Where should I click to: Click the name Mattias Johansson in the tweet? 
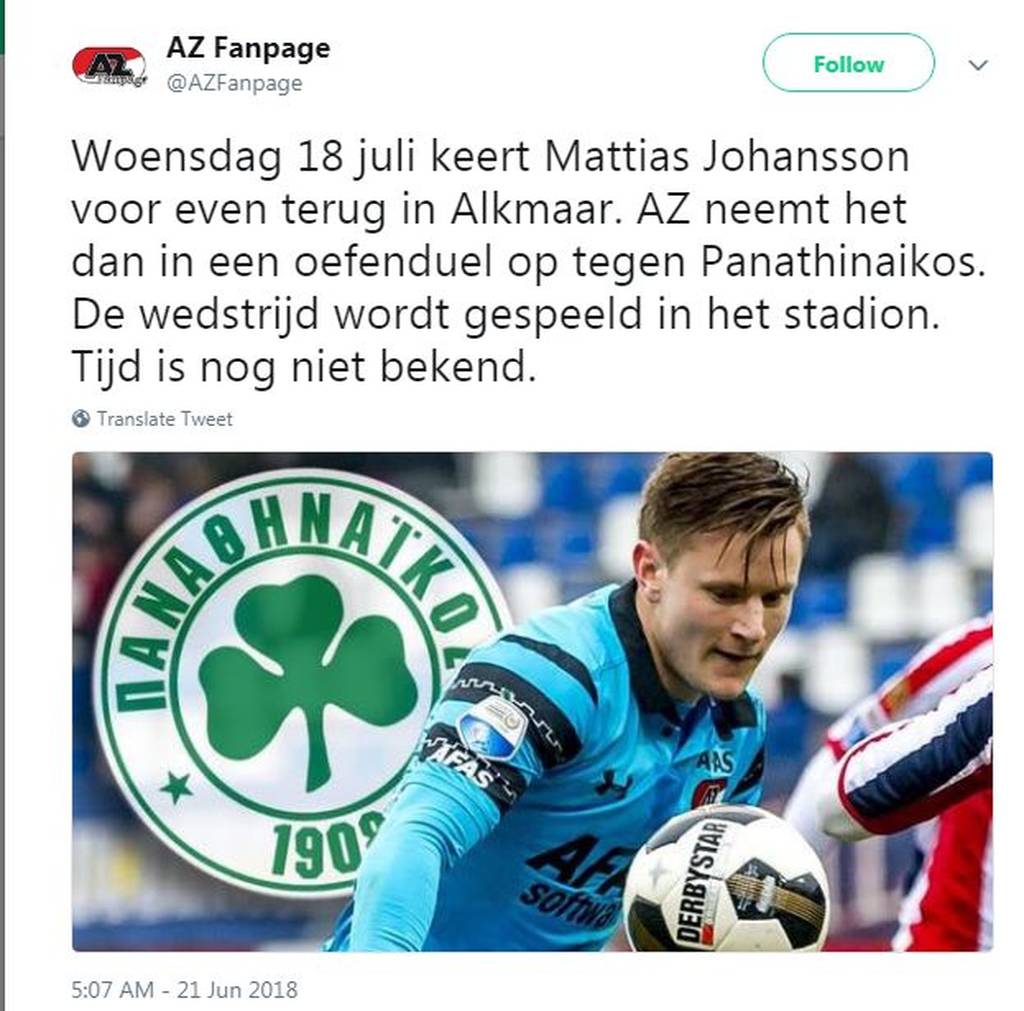click(x=727, y=157)
